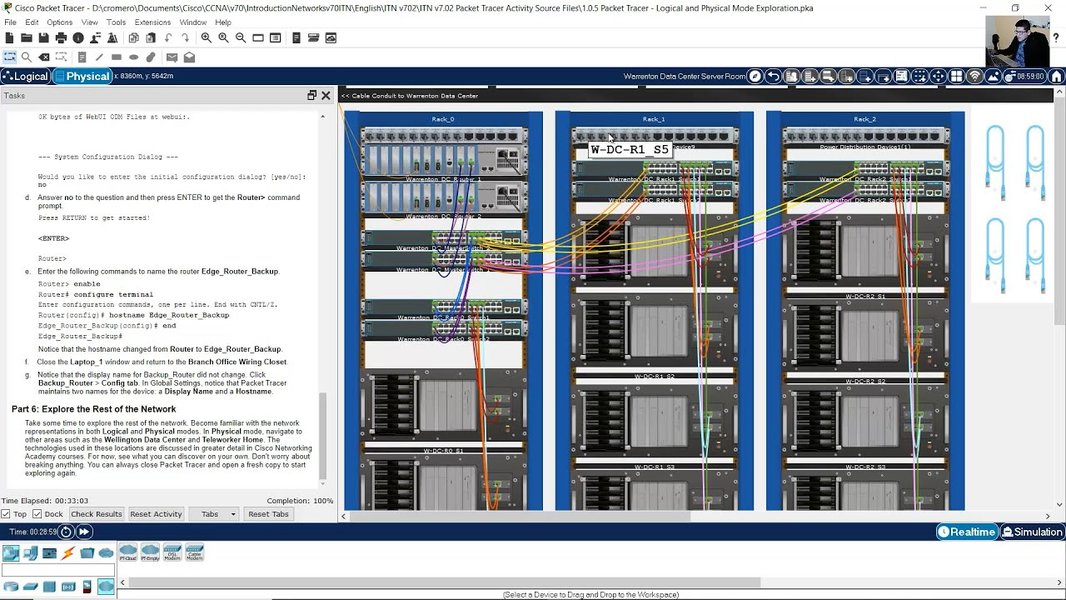Pick the Inspect magnifier tool
This screenshot has width=1066, height=600.
coord(27,57)
